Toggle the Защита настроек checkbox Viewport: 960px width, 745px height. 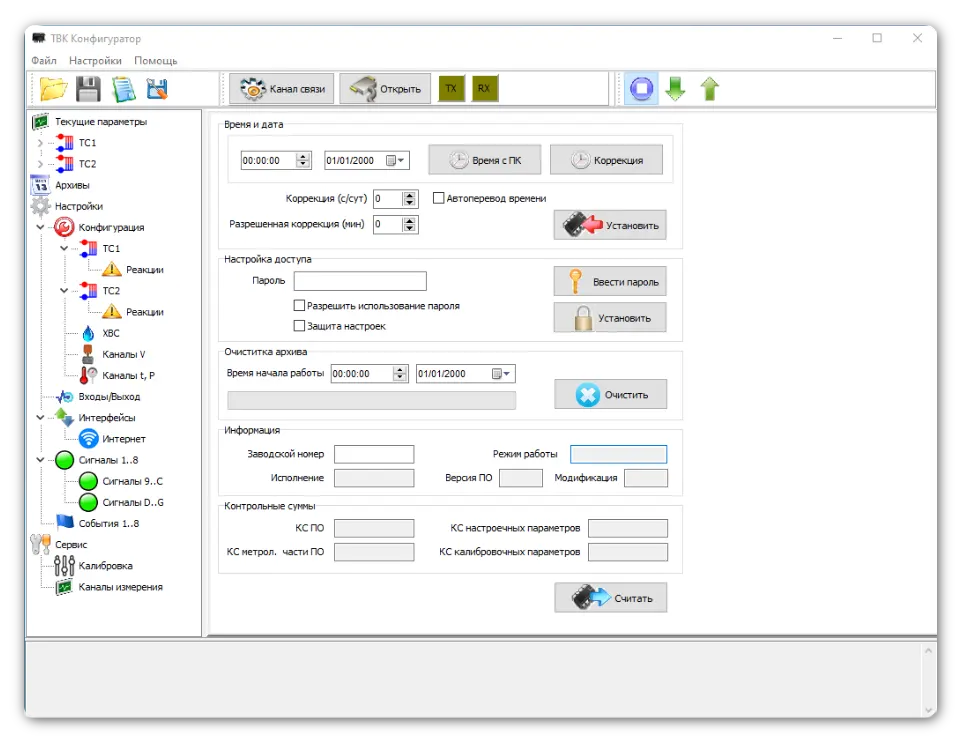tap(299, 326)
